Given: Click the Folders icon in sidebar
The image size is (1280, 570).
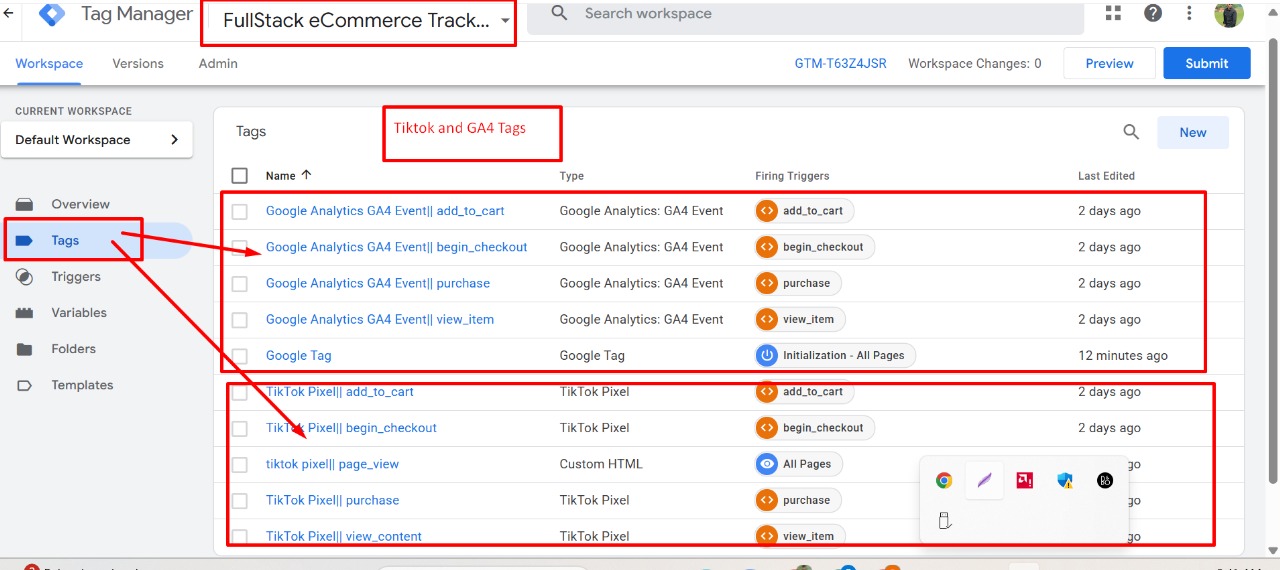Looking at the screenshot, I should [25, 349].
